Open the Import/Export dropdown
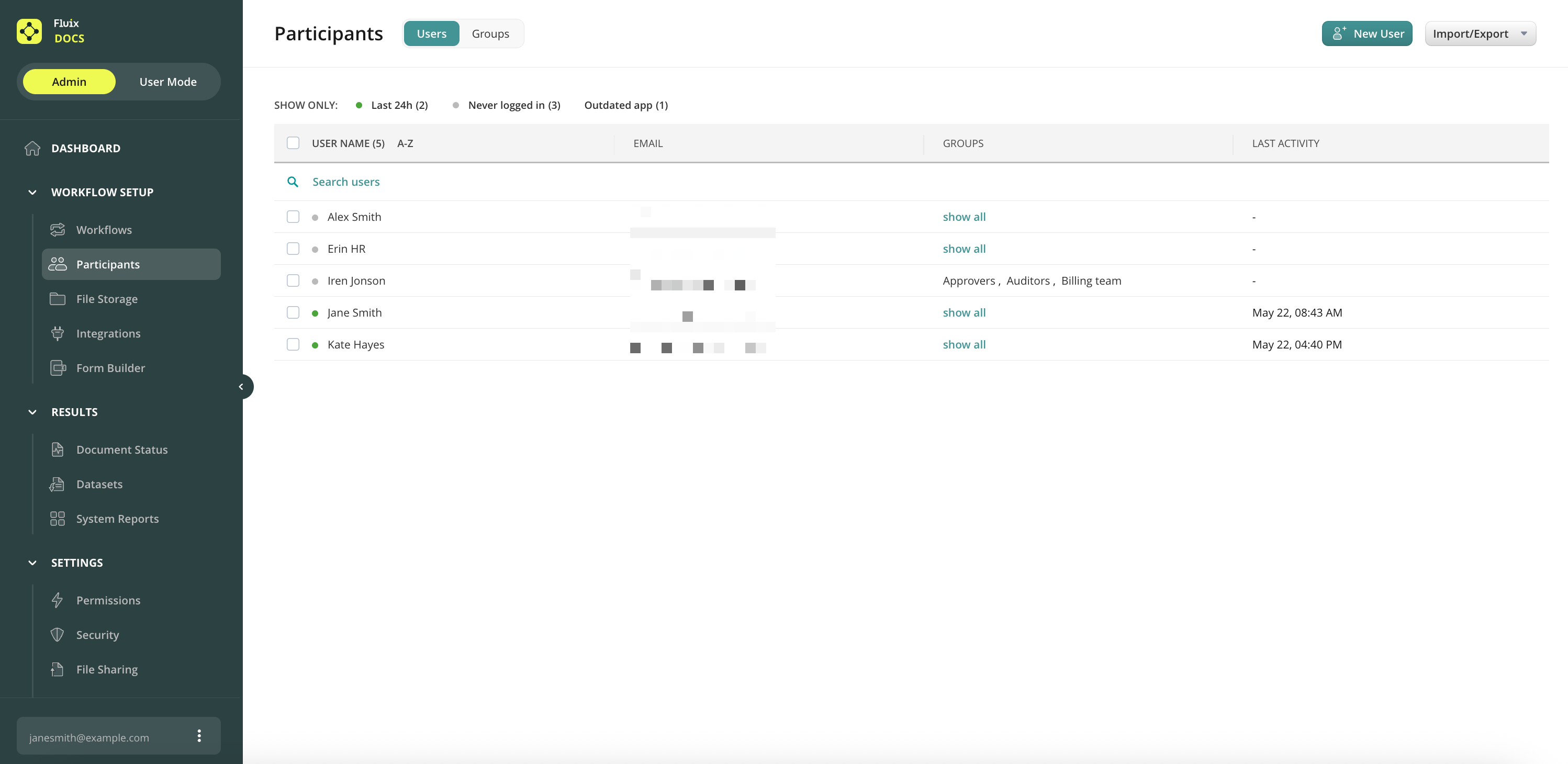The width and height of the screenshot is (1568, 764). click(x=1480, y=33)
